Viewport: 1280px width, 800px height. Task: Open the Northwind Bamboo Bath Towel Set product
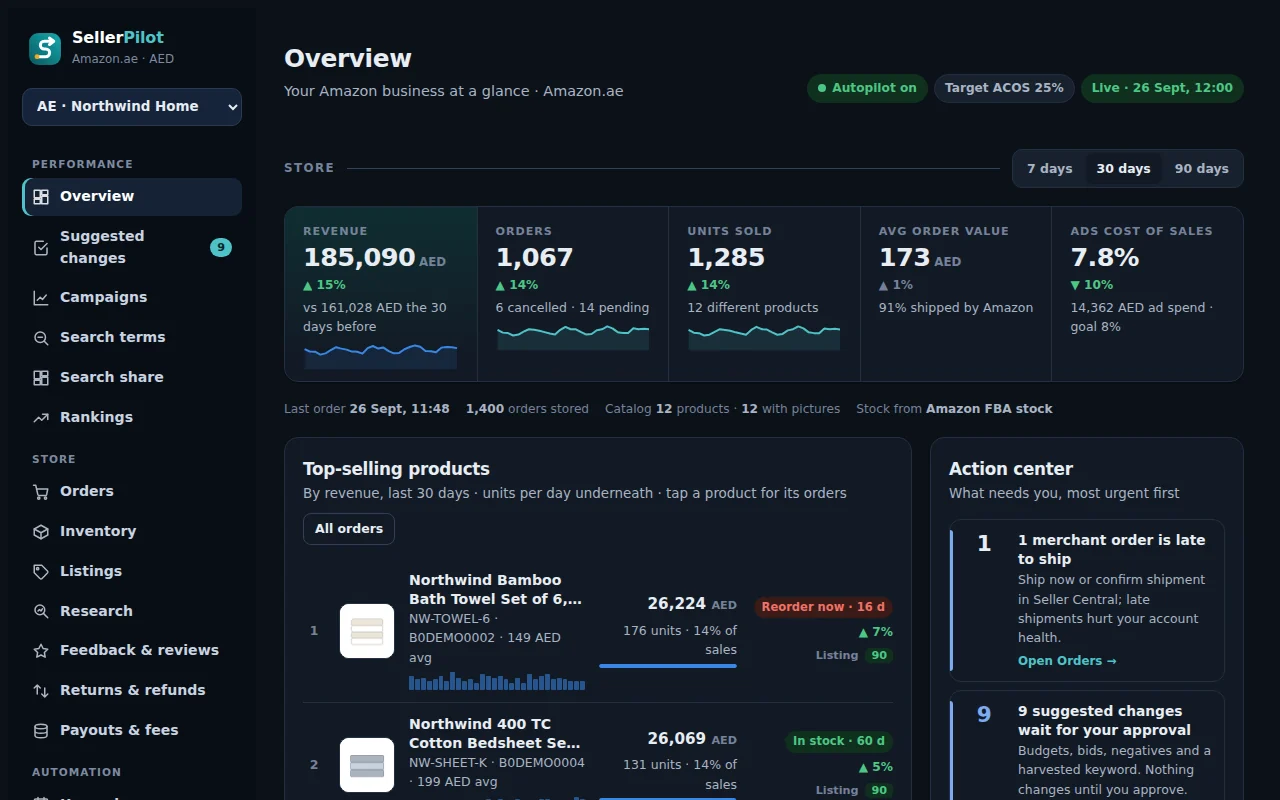pyautogui.click(x=495, y=590)
